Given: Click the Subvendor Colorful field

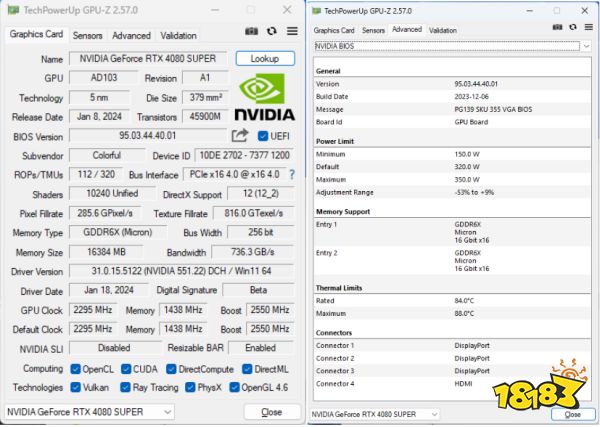Looking at the screenshot, I should click(x=107, y=156).
